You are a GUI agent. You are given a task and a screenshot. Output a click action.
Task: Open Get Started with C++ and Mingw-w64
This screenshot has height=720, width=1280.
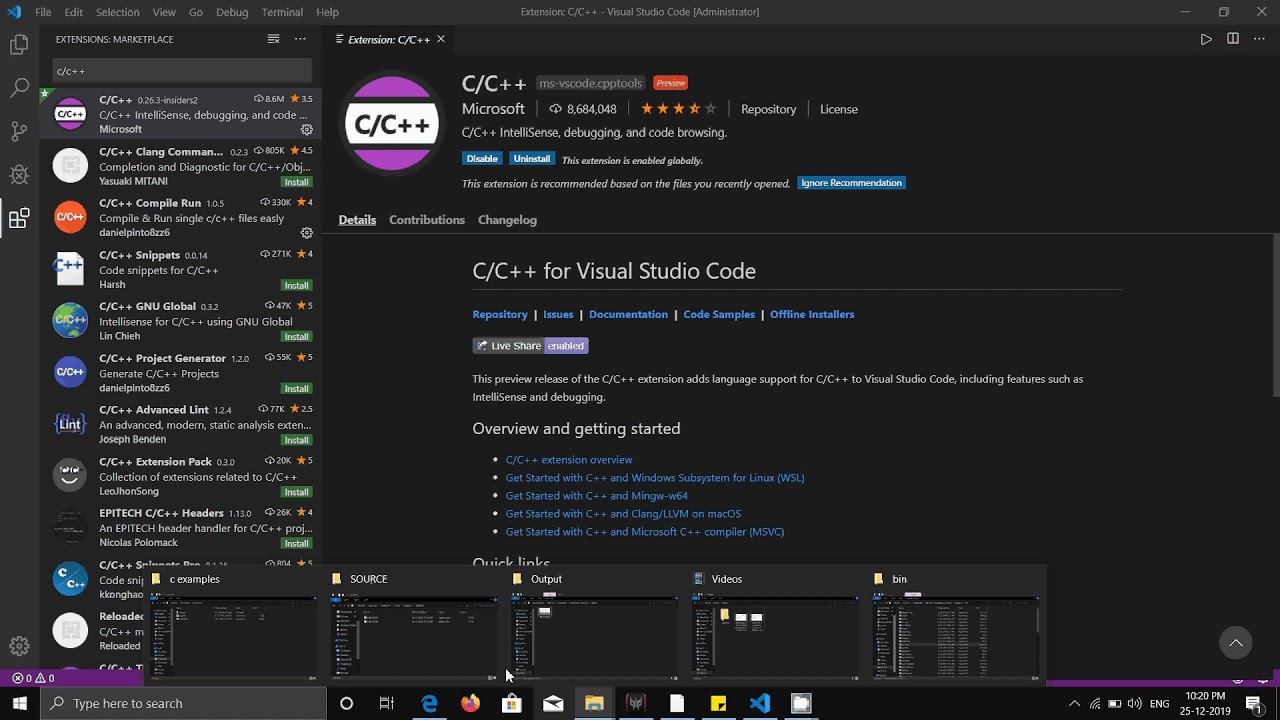(x=597, y=496)
